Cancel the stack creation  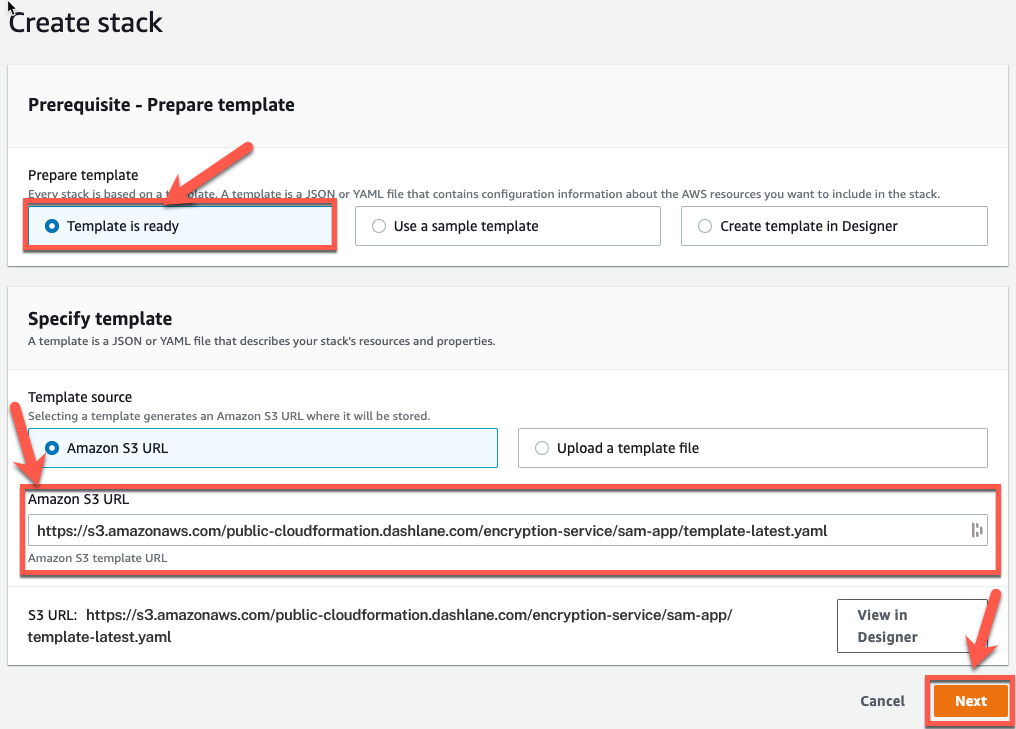[x=882, y=701]
